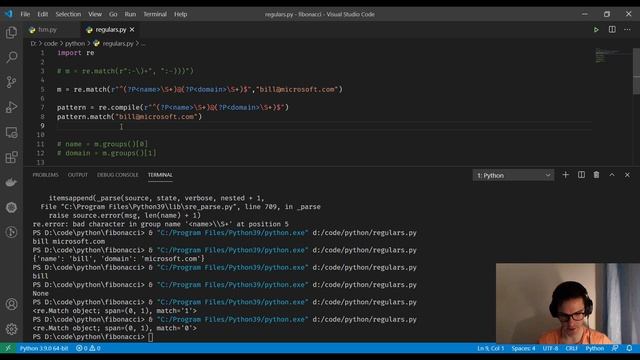Open the Run menu
The height and width of the screenshot is (360, 640).
[130, 14]
